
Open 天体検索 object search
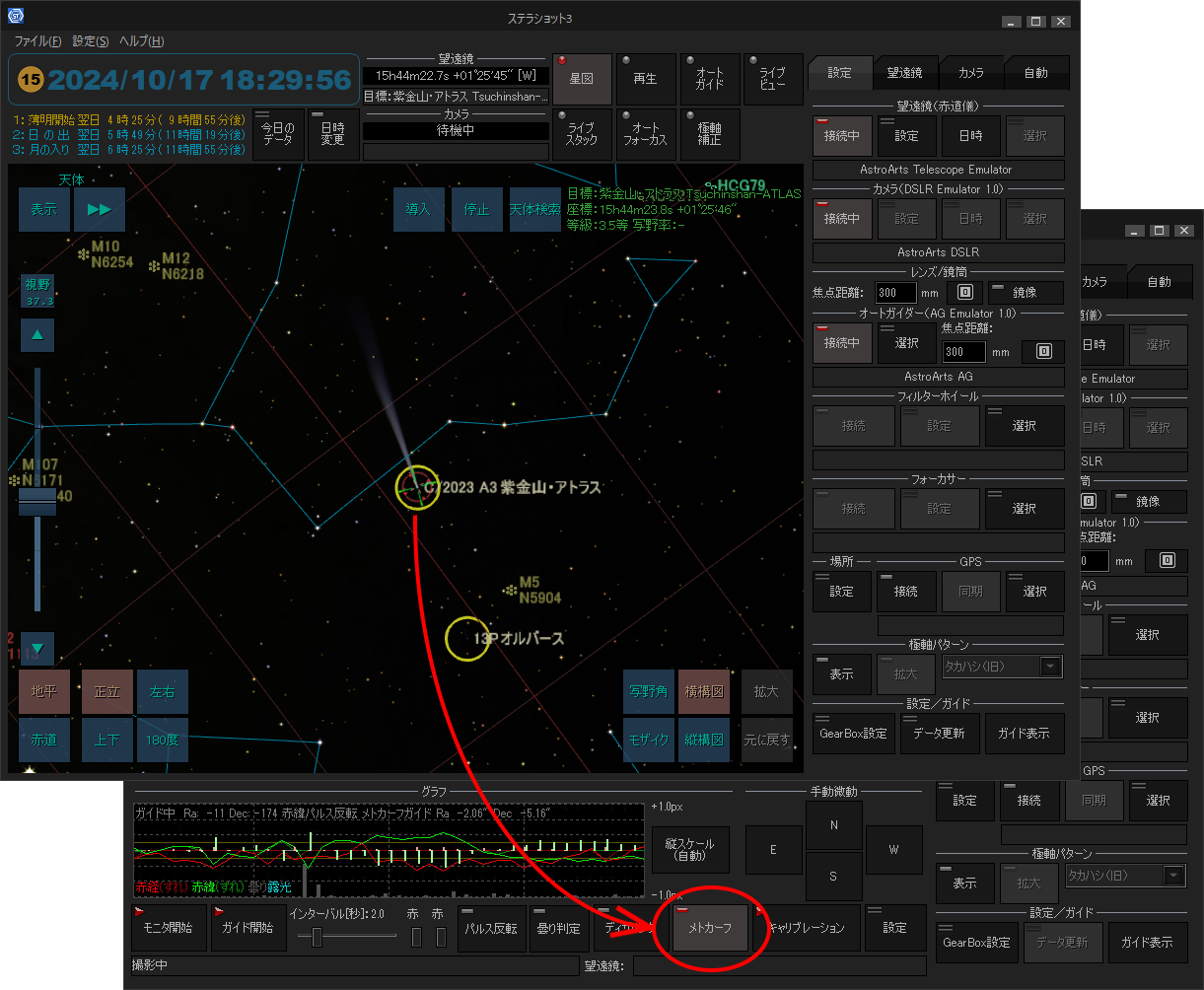point(535,210)
